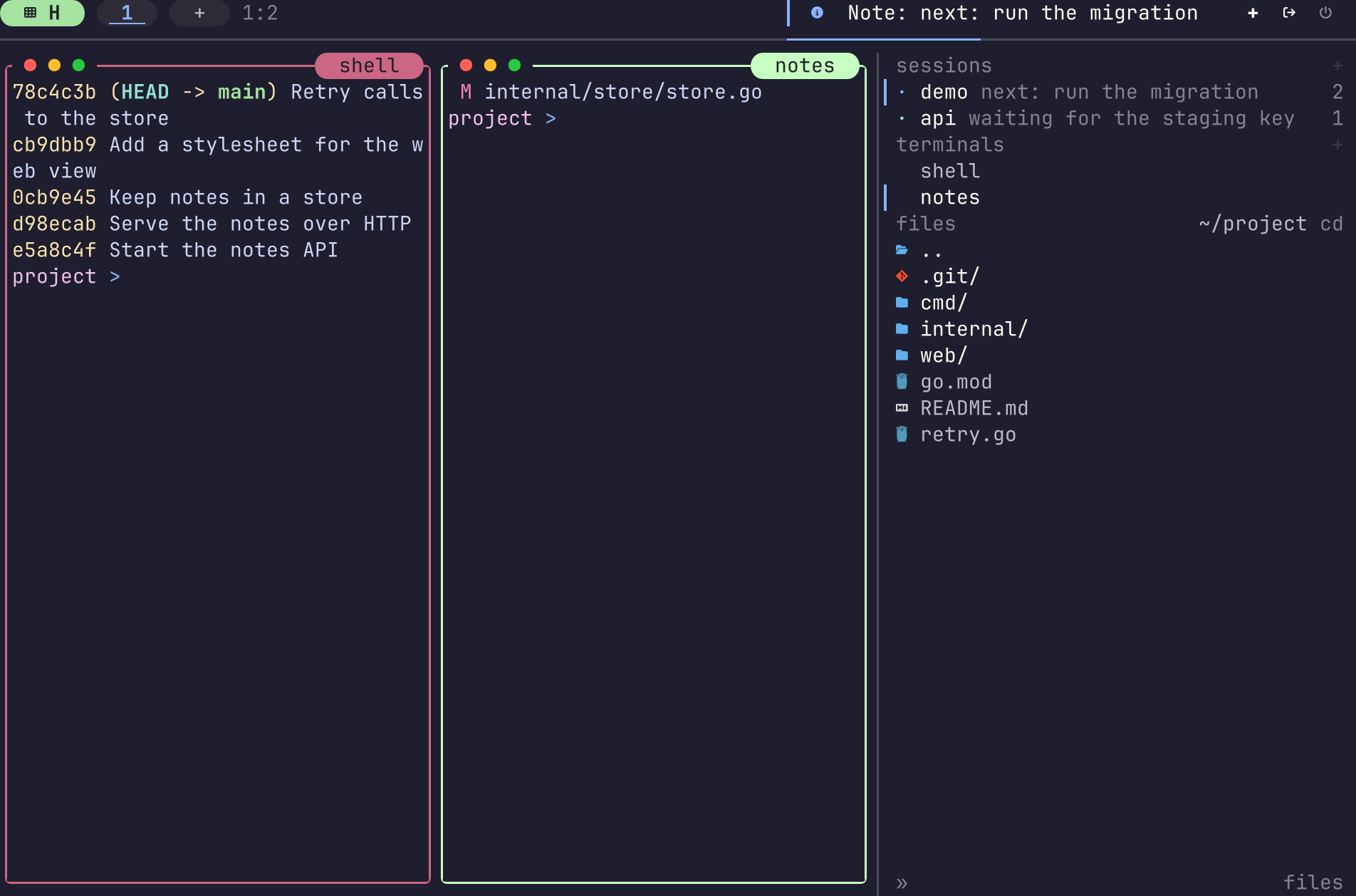Click internal/store/store.go in notes pane
Image resolution: width=1356 pixels, height=896 pixels.
click(623, 92)
